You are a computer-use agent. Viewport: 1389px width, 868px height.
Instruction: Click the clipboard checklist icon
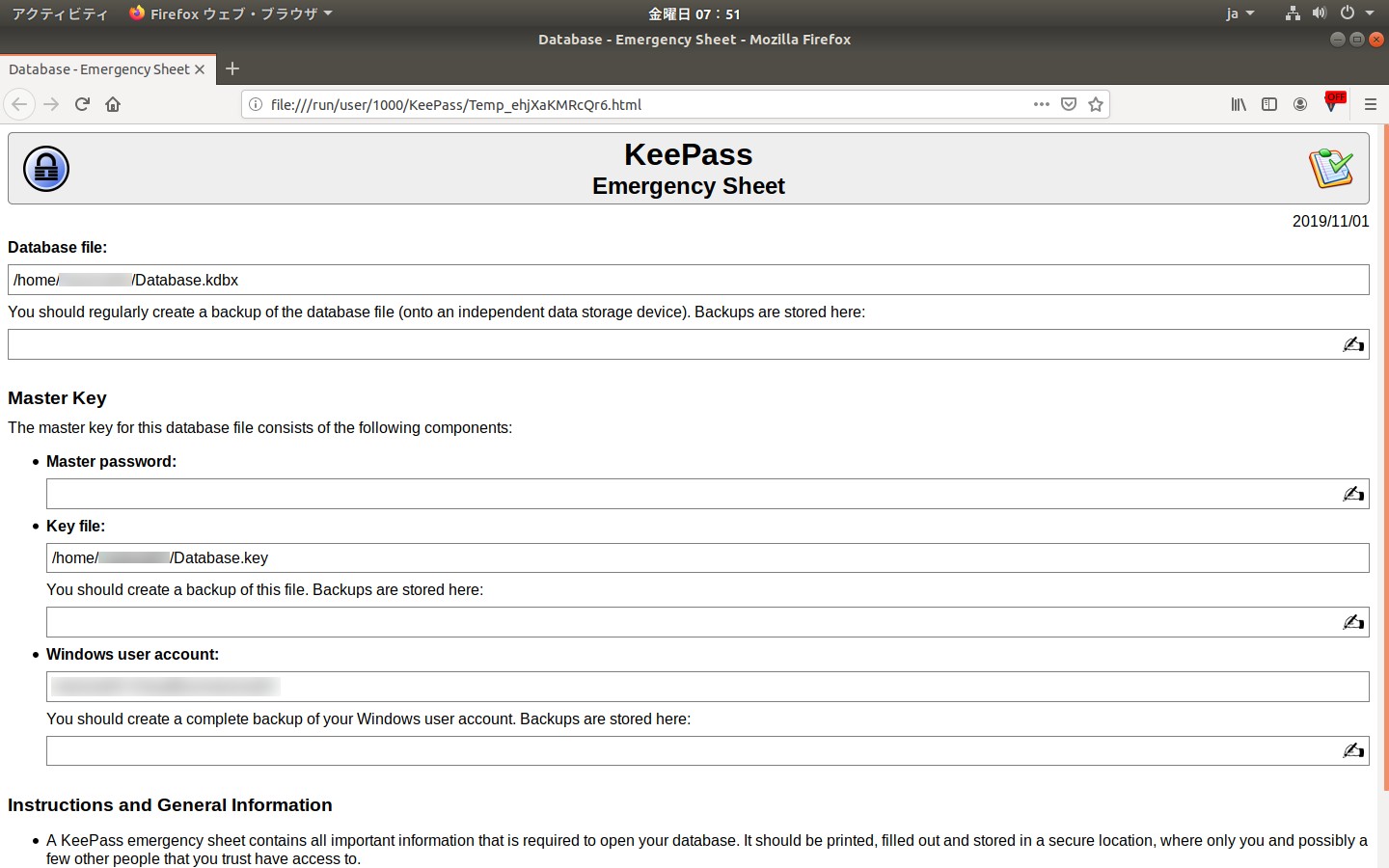tap(1331, 169)
